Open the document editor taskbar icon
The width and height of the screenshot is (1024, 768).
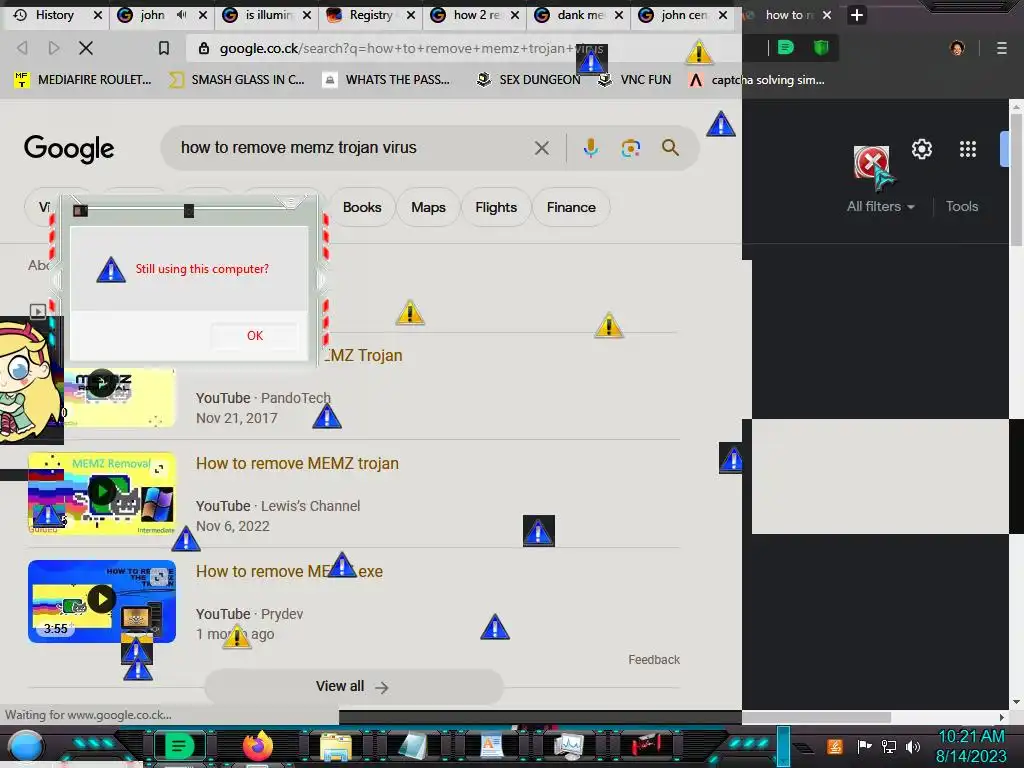pyautogui.click(x=491, y=746)
